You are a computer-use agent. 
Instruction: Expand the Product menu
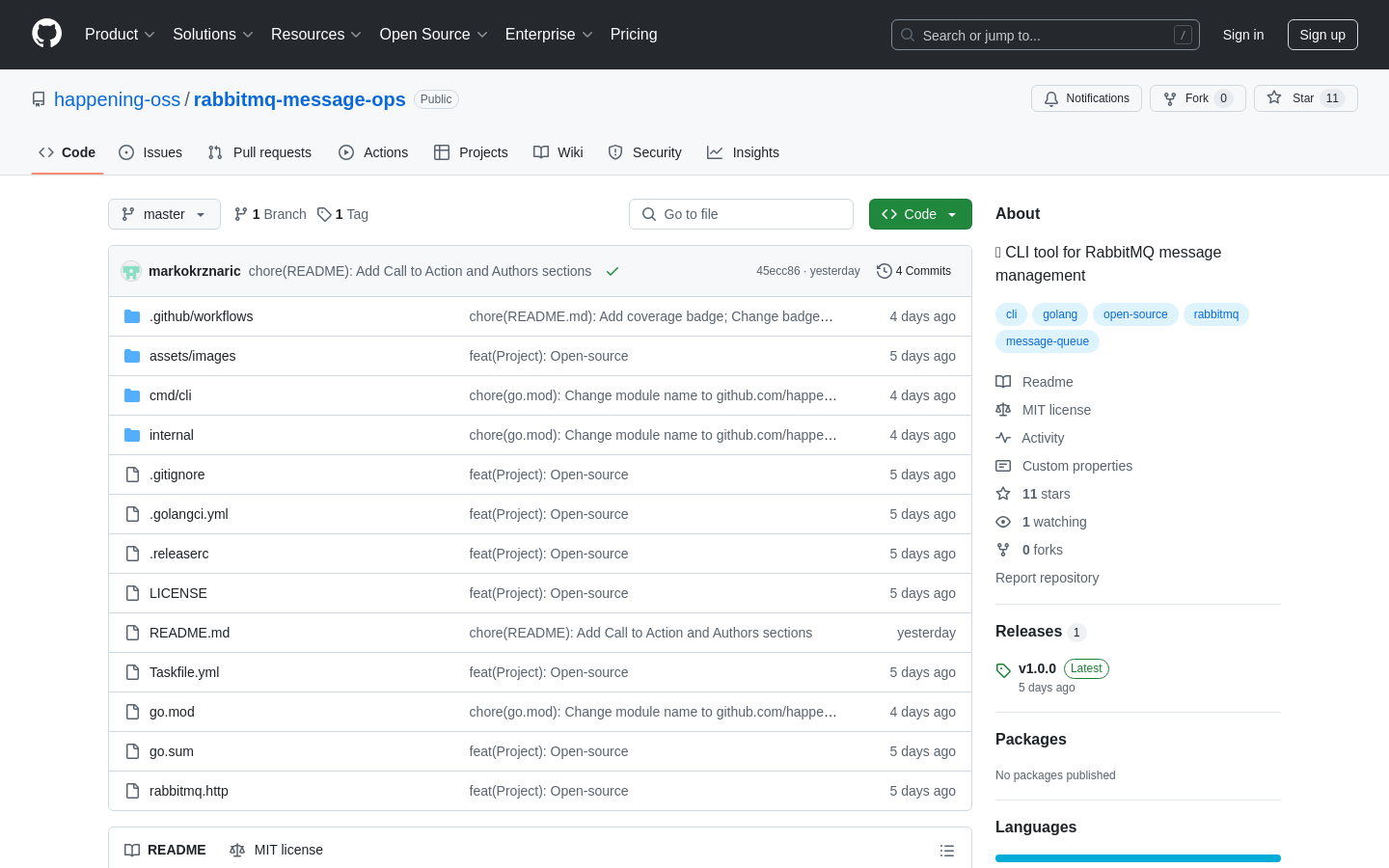(x=120, y=35)
